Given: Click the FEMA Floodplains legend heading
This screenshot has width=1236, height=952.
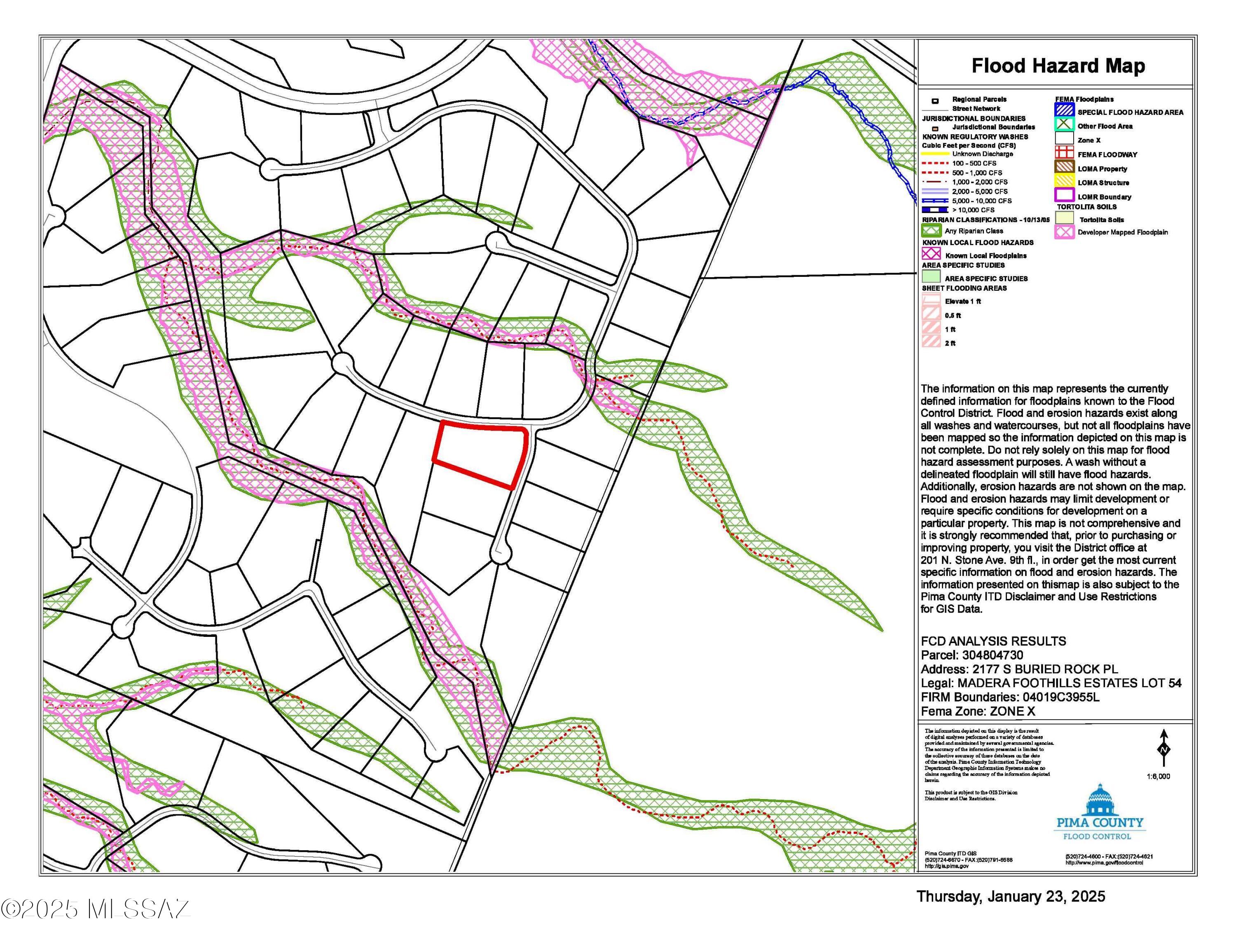Looking at the screenshot, I should 1084,100.
